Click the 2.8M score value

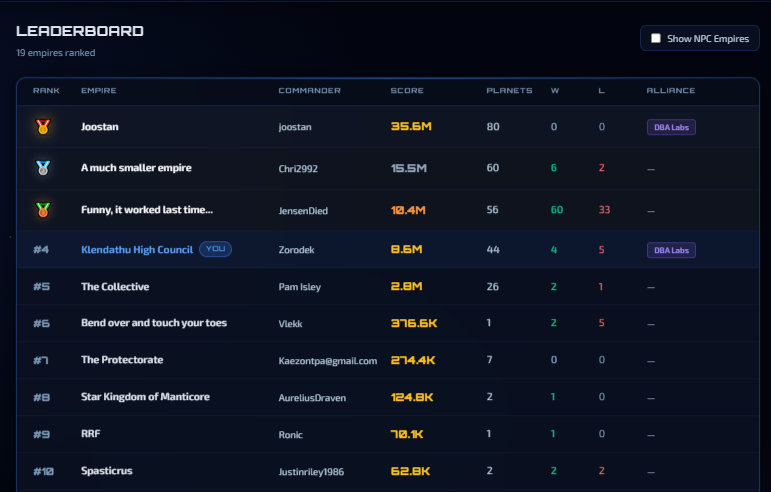tap(406, 286)
